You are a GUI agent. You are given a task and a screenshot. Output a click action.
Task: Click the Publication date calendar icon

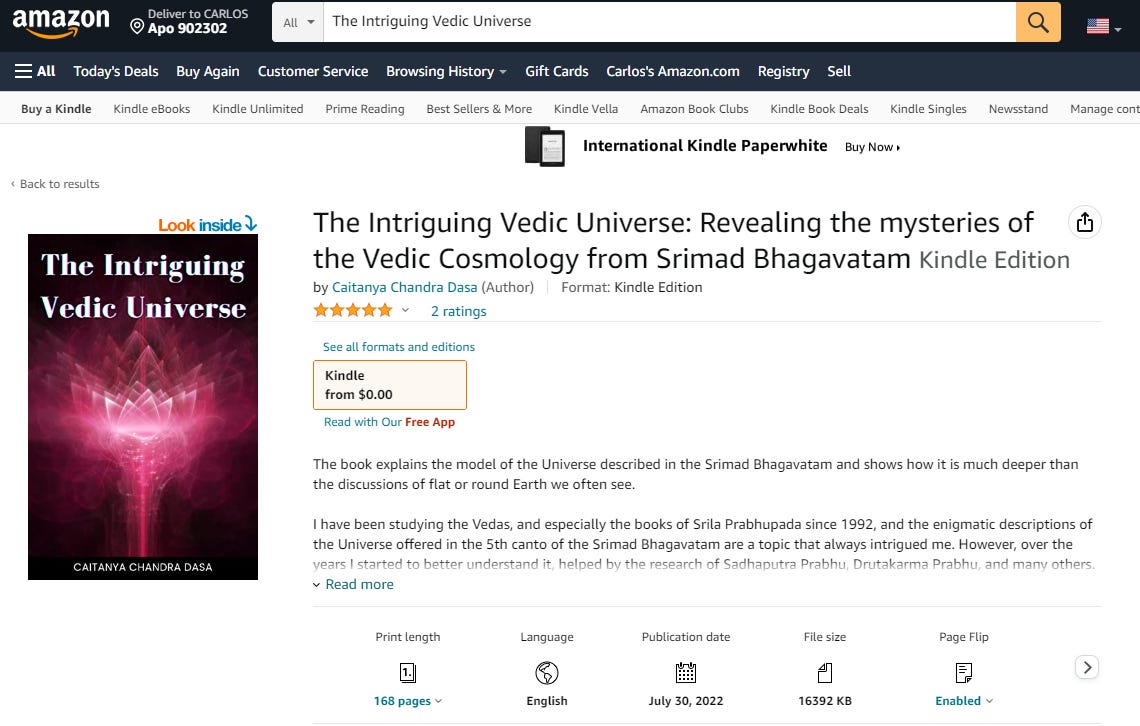(x=686, y=672)
